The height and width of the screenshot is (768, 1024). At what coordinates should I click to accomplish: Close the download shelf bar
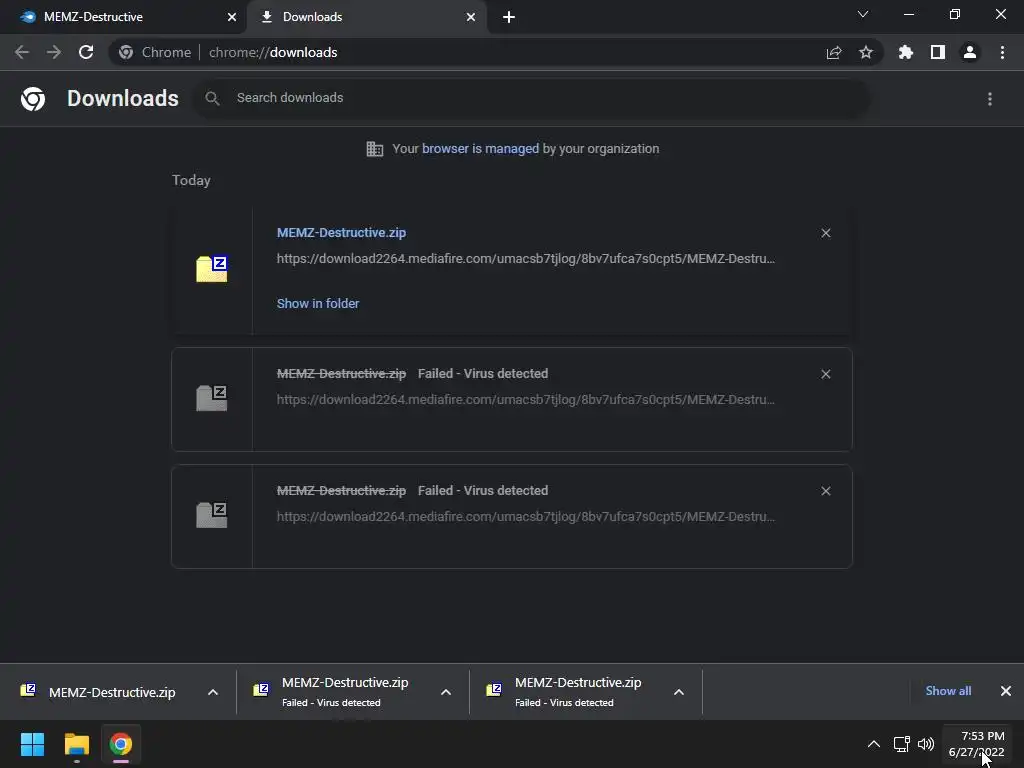click(1006, 691)
